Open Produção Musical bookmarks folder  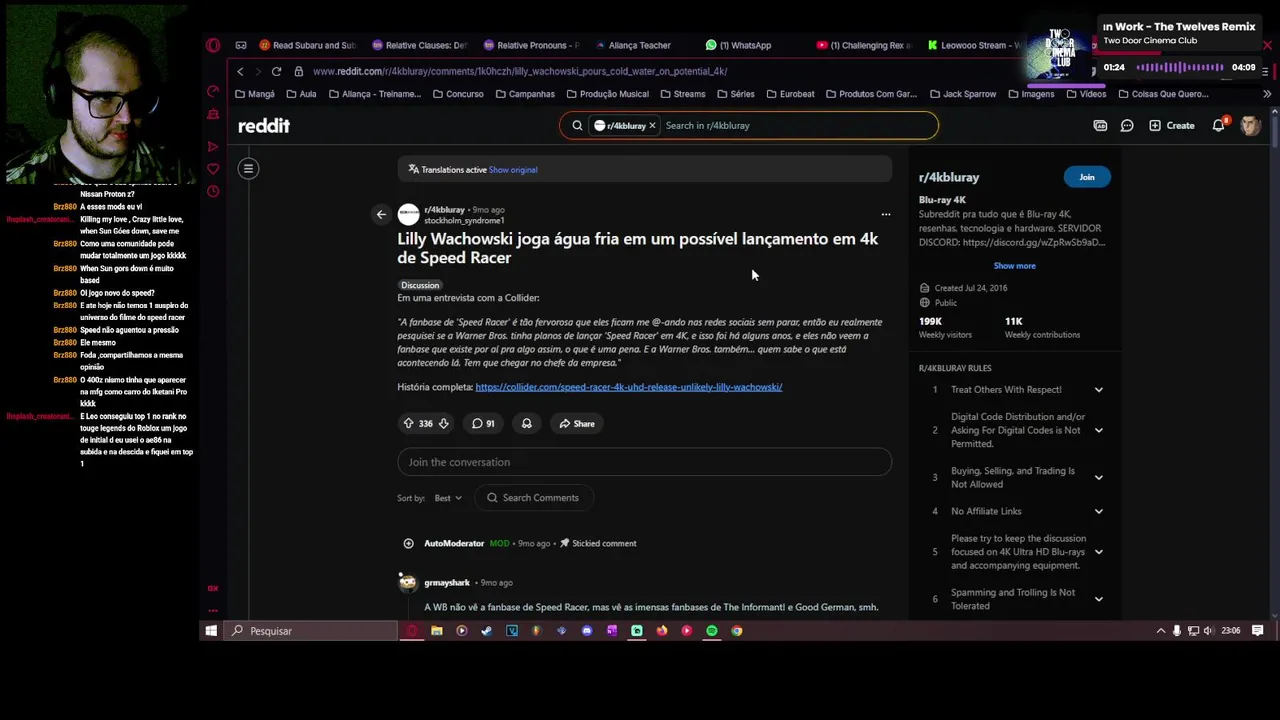click(608, 94)
